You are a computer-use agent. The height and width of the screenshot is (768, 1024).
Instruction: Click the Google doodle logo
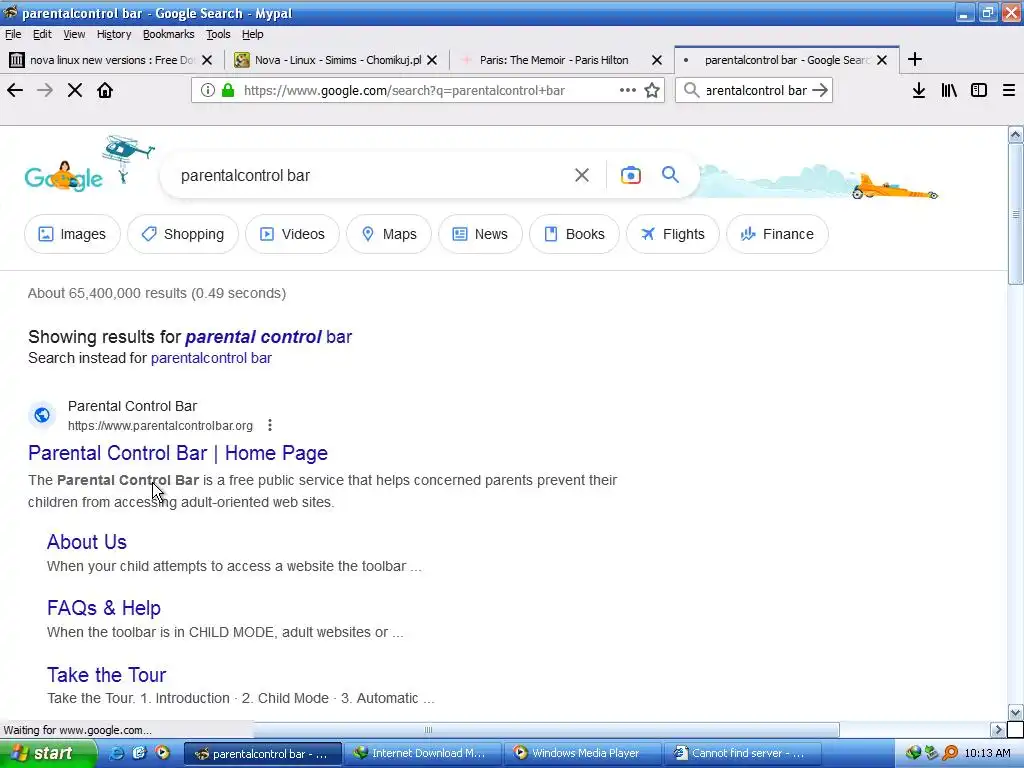64,177
